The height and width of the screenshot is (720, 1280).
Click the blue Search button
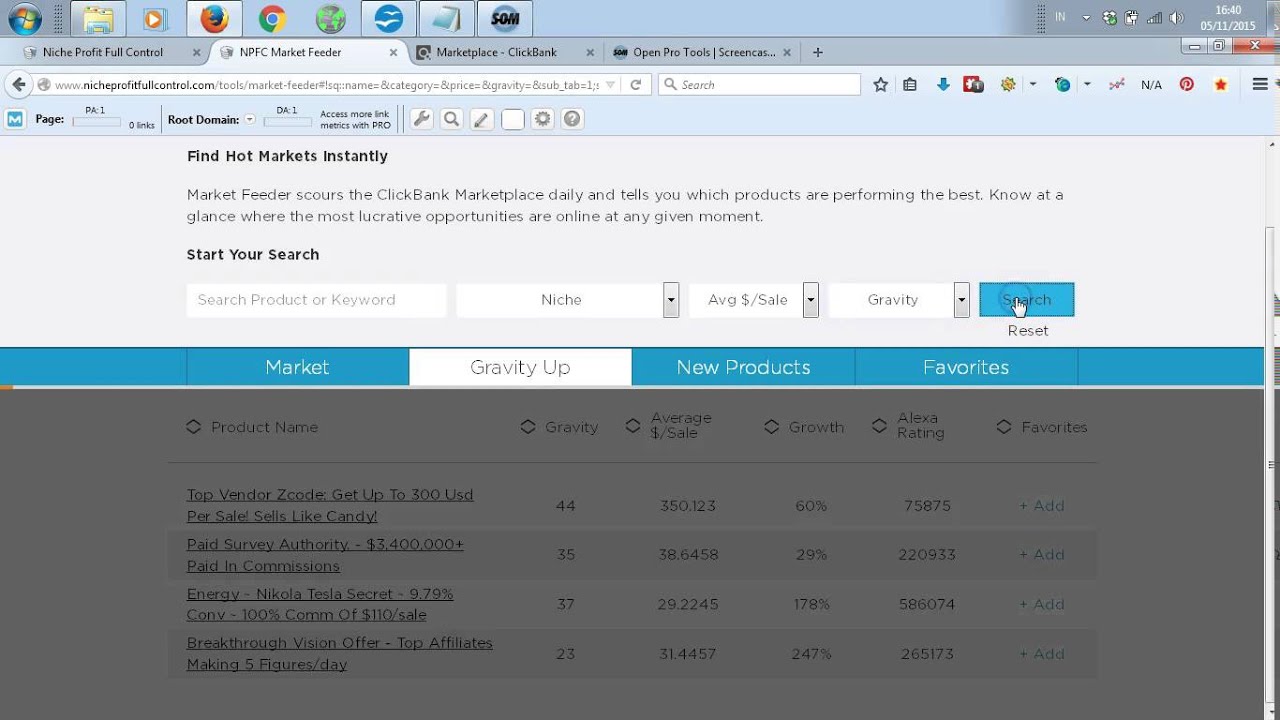coord(1027,300)
